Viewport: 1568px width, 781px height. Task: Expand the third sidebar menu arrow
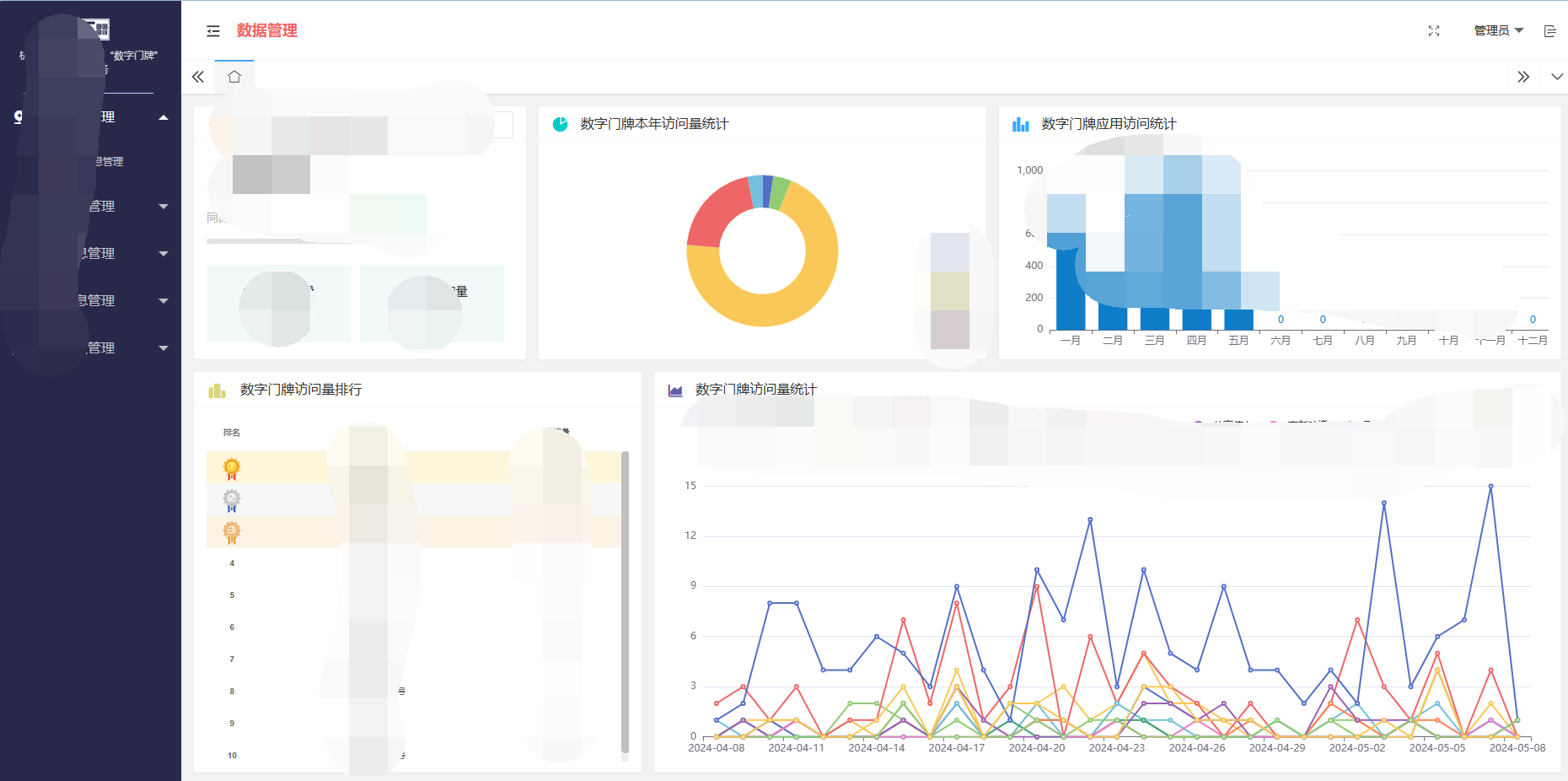coord(164,254)
